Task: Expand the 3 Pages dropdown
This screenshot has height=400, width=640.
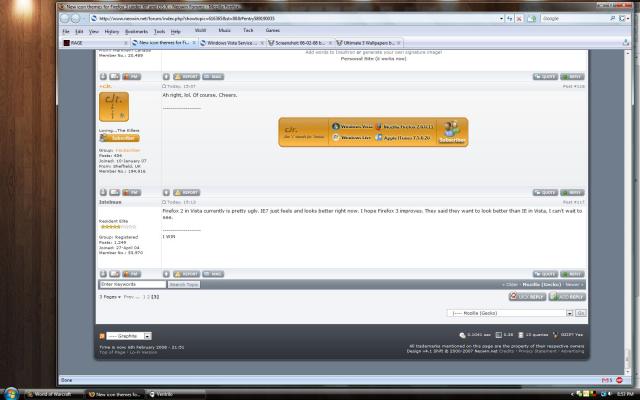Action: 110,297
